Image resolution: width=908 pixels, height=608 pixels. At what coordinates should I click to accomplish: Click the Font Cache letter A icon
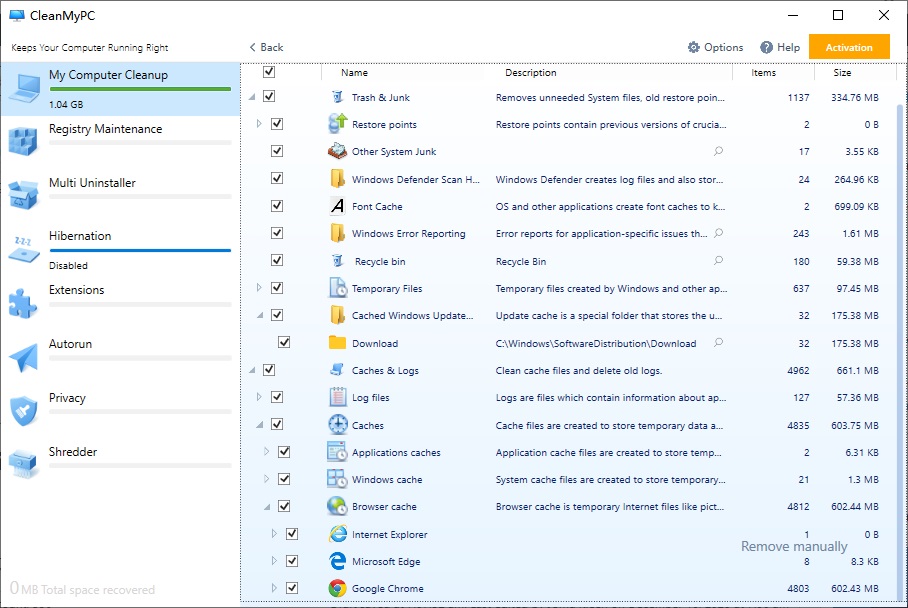[337, 206]
